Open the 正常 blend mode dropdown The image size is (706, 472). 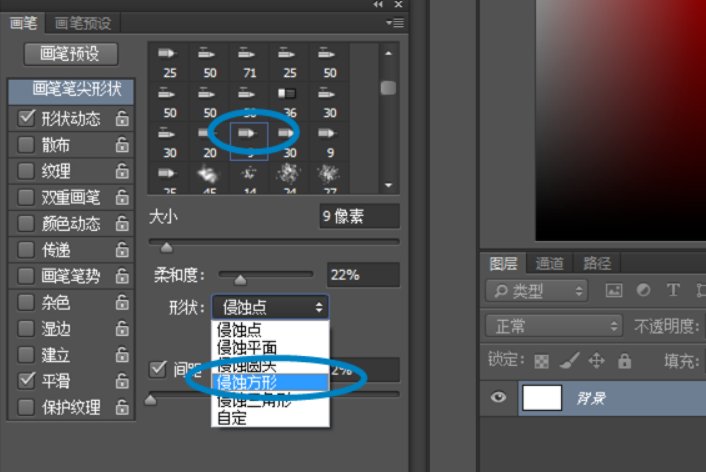pyautogui.click(x=554, y=326)
